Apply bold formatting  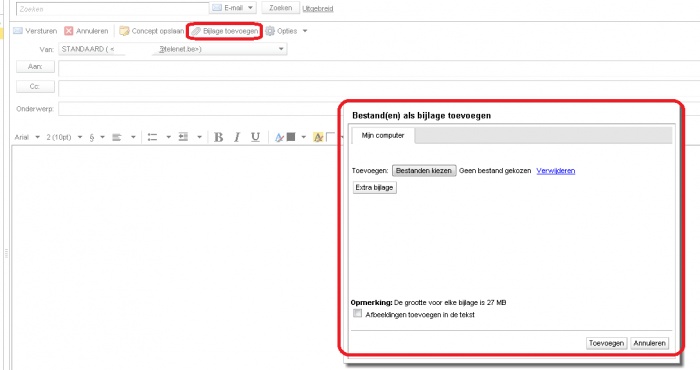[218, 137]
